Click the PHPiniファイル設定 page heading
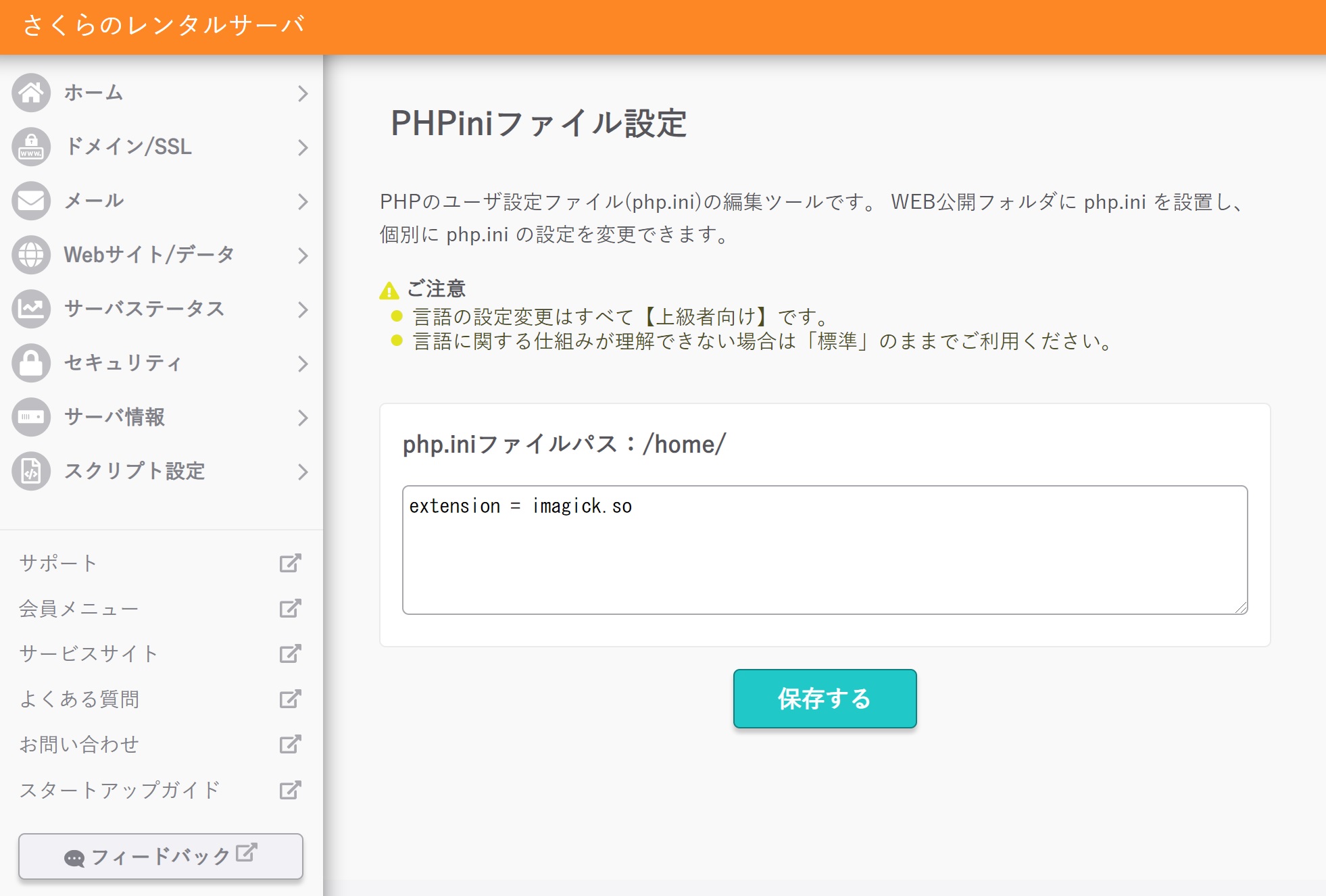Image resolution: width=1326 pixels, height=896 pixels. click(x=539, y=124)
